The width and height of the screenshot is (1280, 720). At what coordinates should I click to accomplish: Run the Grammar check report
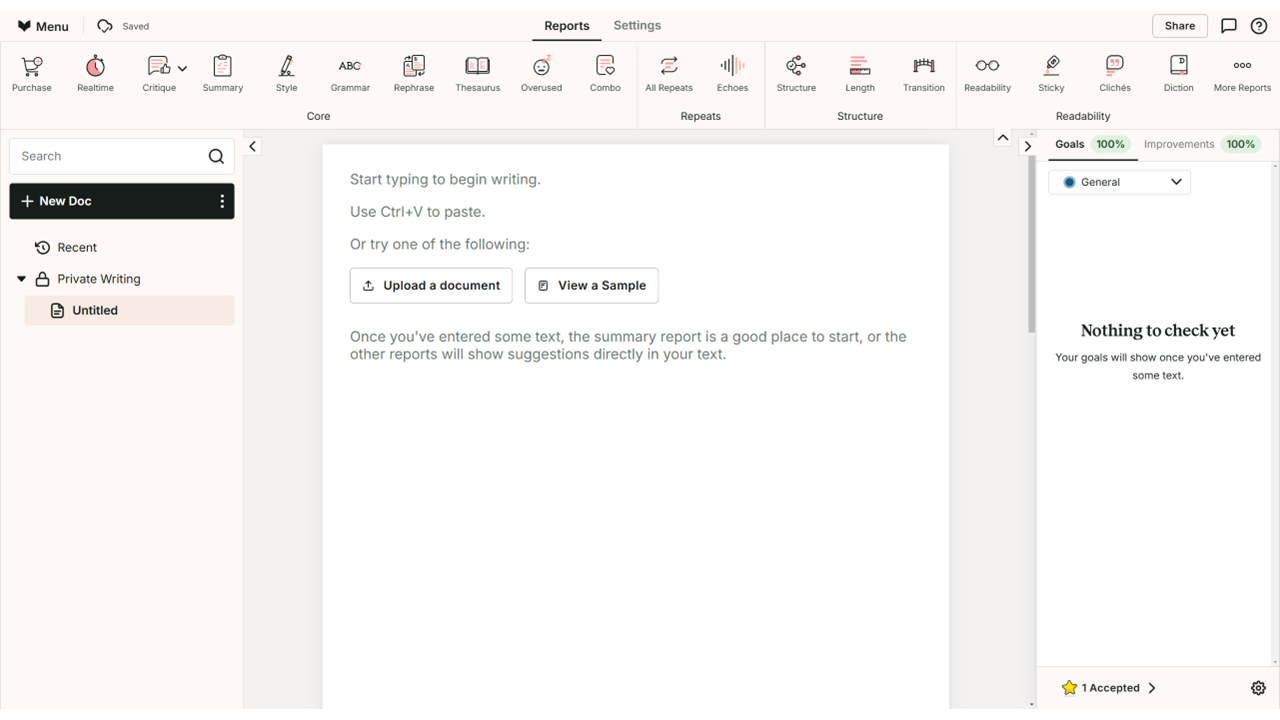click(x=350, y=74)
